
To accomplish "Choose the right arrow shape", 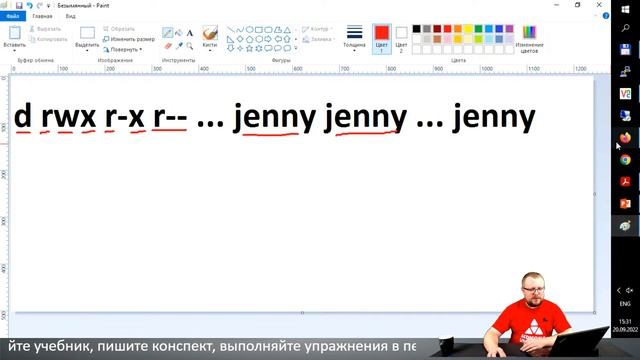I will click(x=268, y=39).
